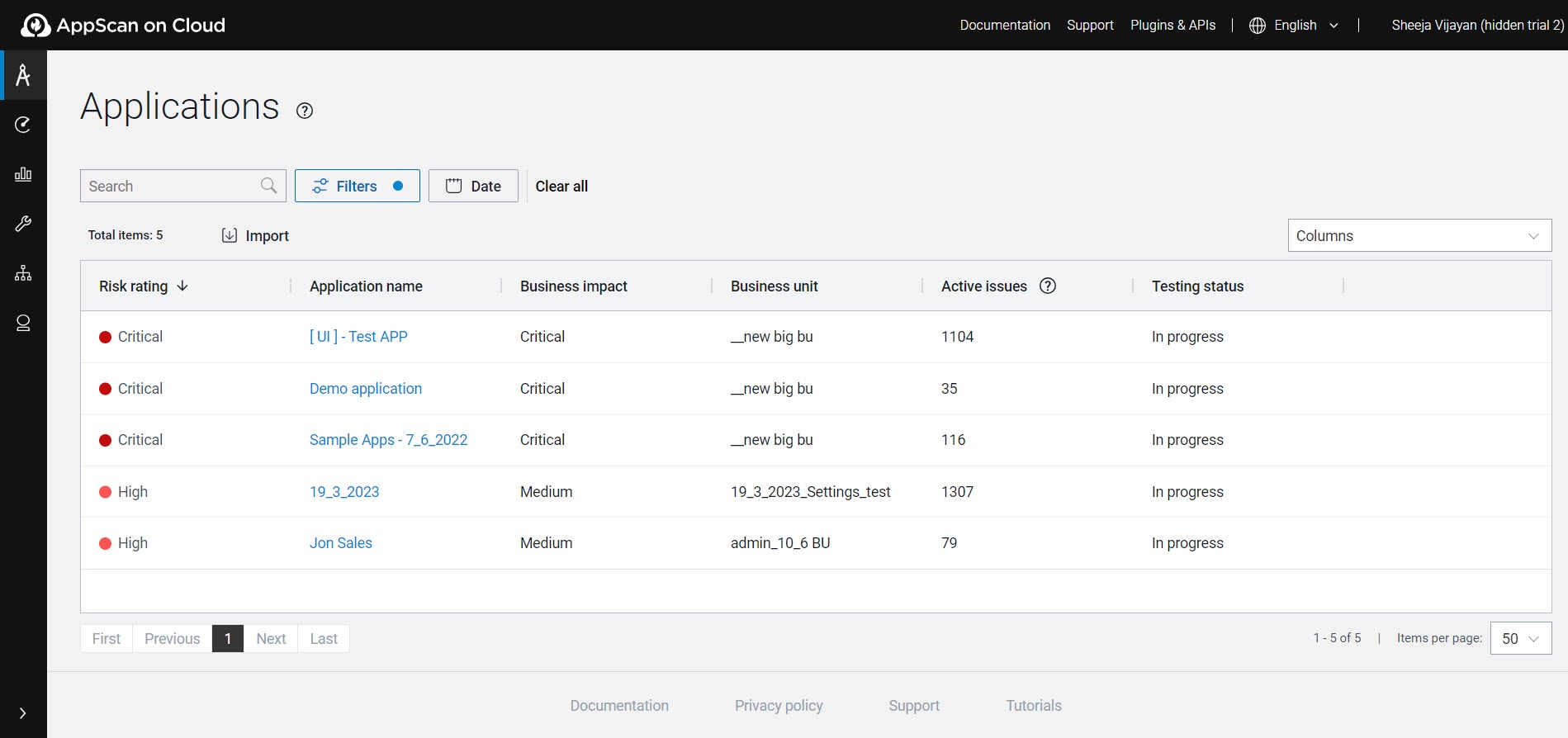The height and width of the screenshot is (738, 1568).
Task: Click the search magnifier icon
Action: 268,186
